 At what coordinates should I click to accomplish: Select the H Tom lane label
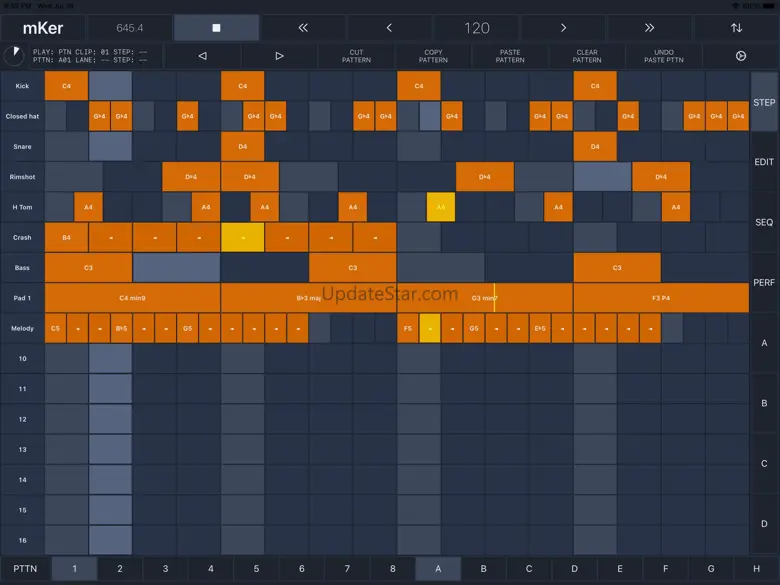coord(22,207)
